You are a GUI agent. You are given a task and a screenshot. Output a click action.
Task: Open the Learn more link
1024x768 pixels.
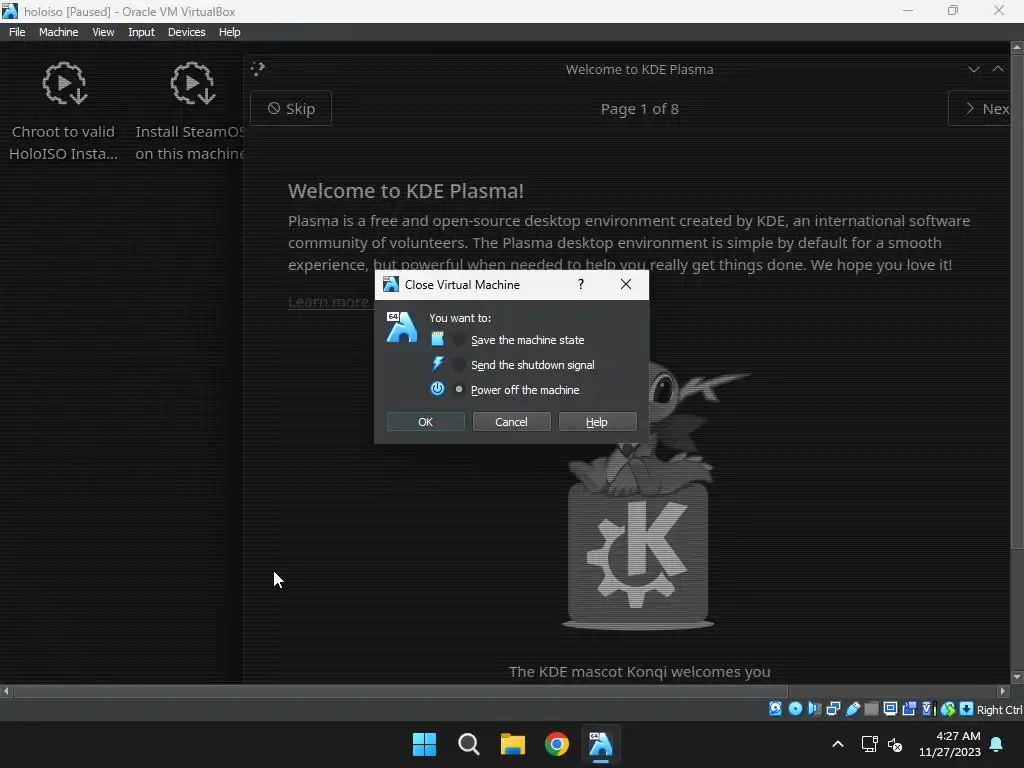click(328, 302)
